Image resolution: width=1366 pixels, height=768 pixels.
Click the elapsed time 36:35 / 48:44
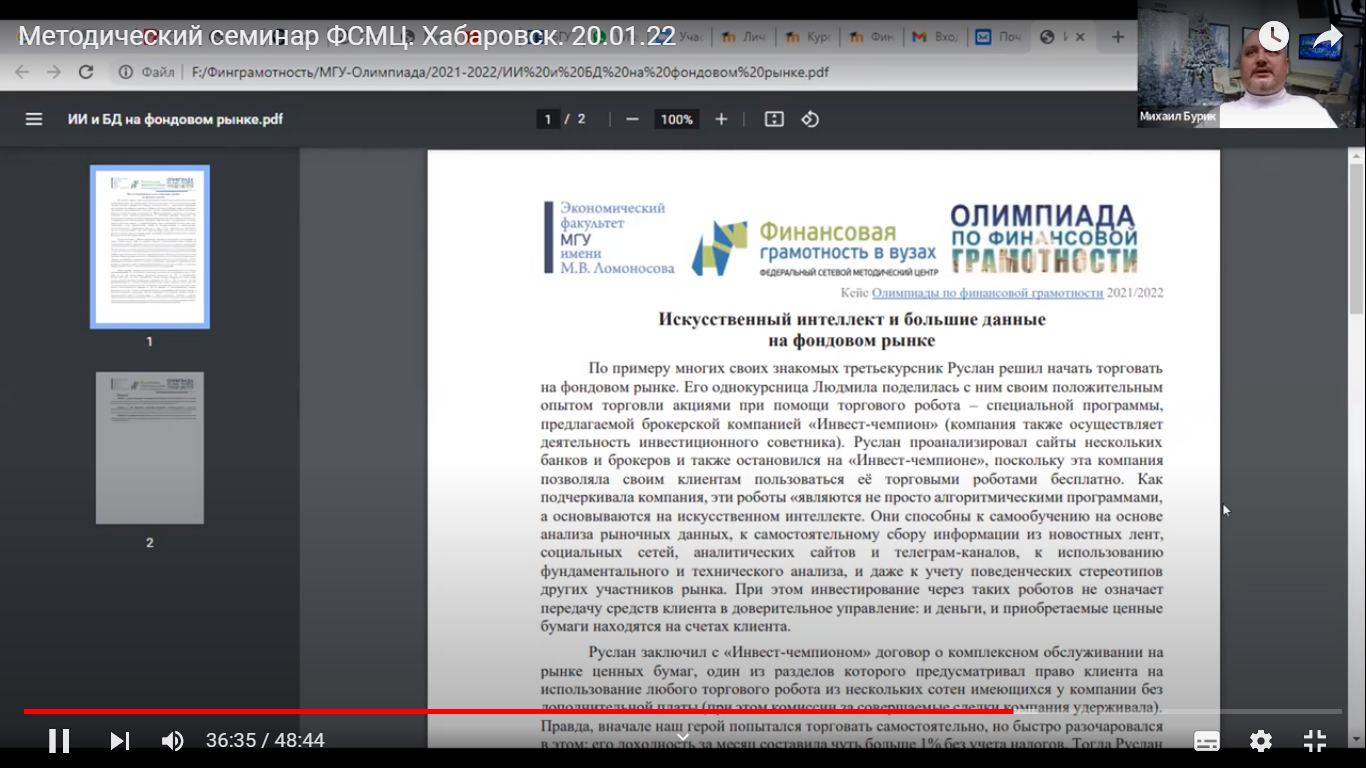pos(265,741)
